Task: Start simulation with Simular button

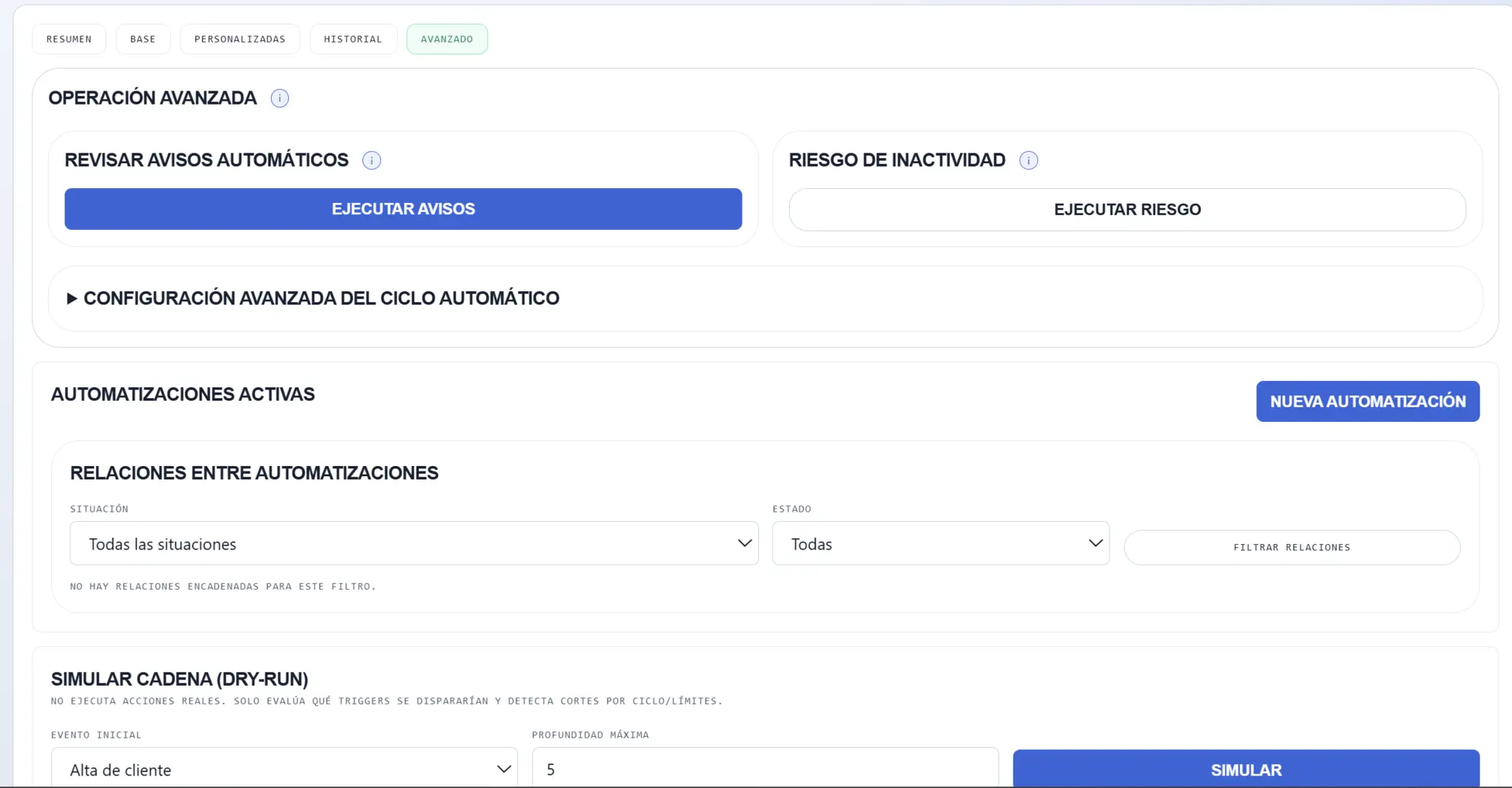Action: coord(1246,769)
